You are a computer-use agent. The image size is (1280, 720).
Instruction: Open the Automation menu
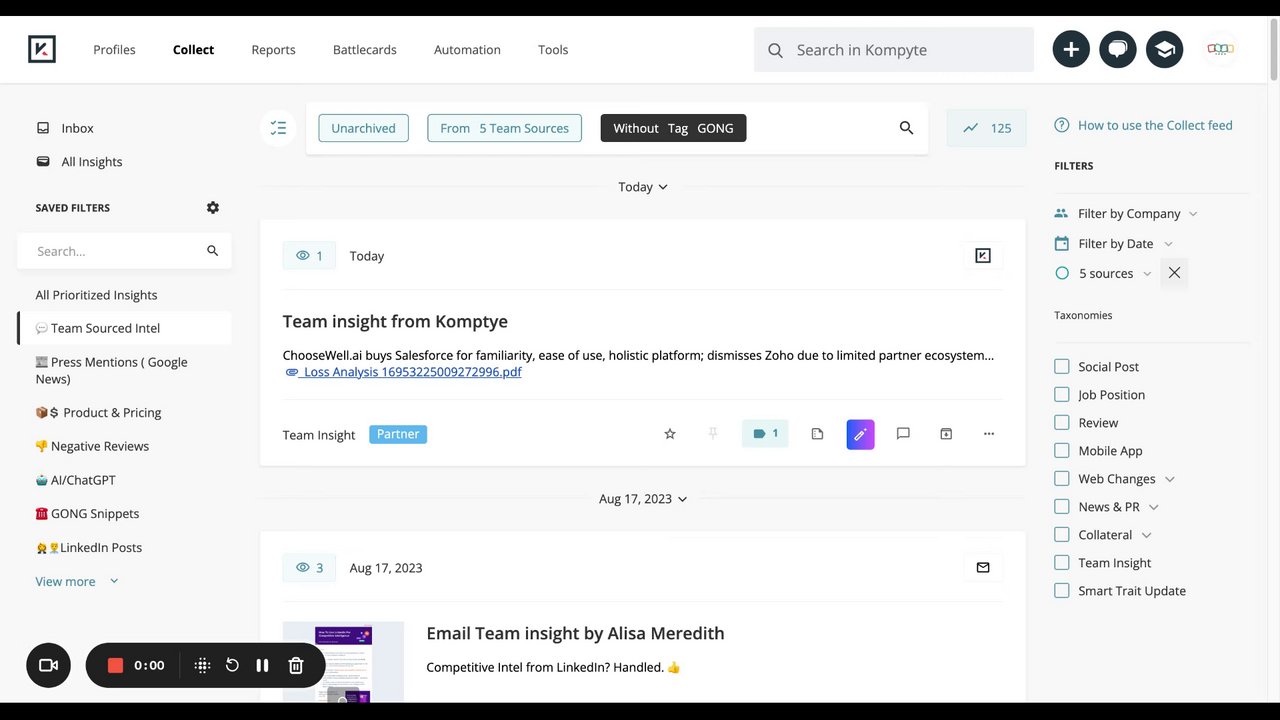click(467, 50)
